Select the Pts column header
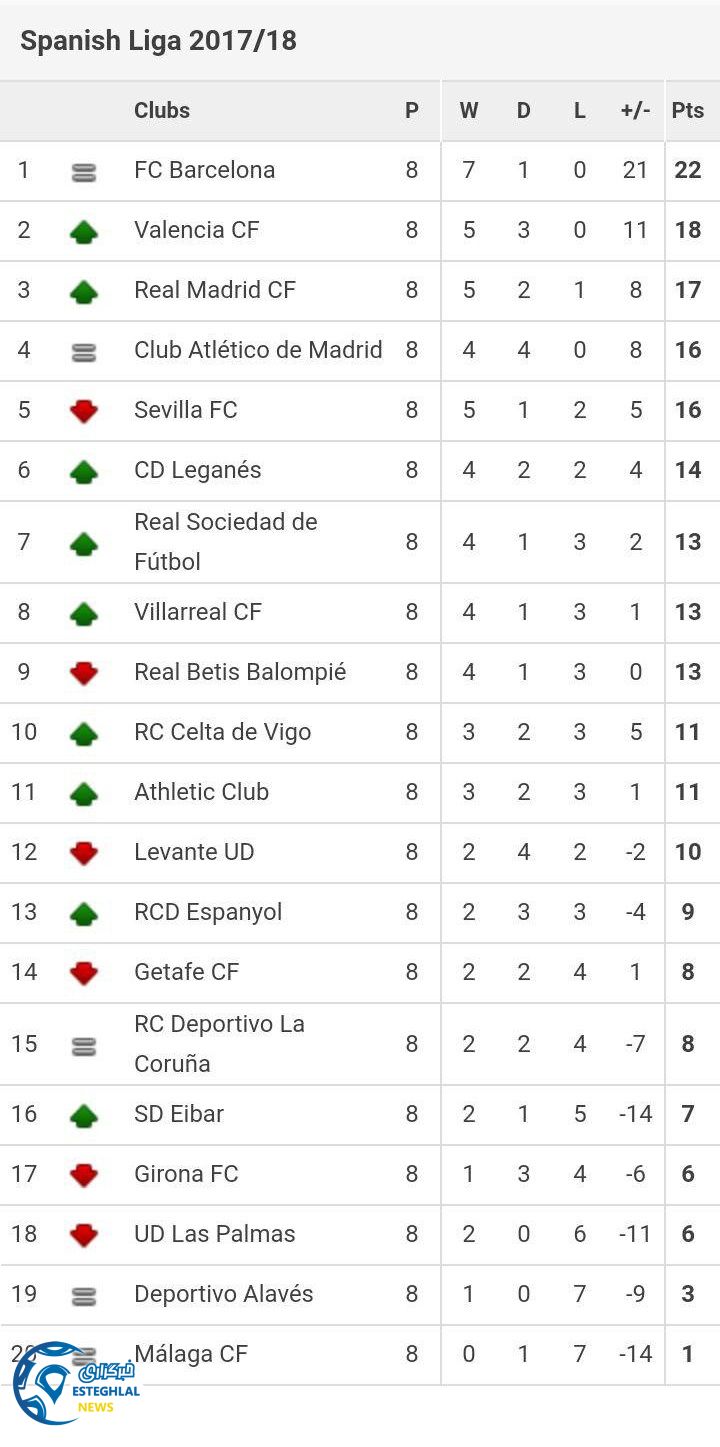The image size is (720, 1447). [688, 111]
